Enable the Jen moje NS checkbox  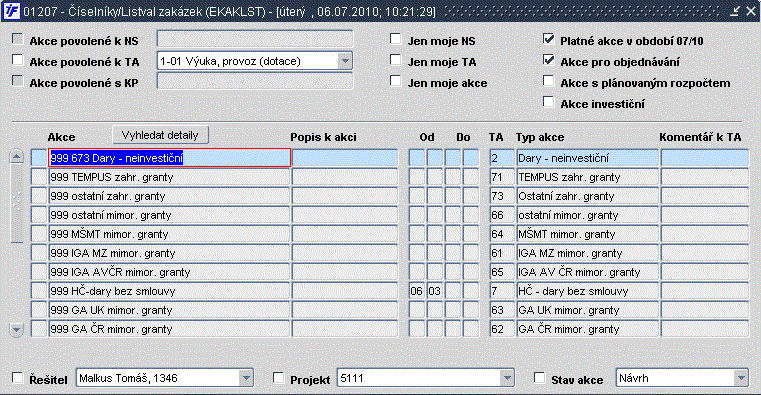(396, 39)
